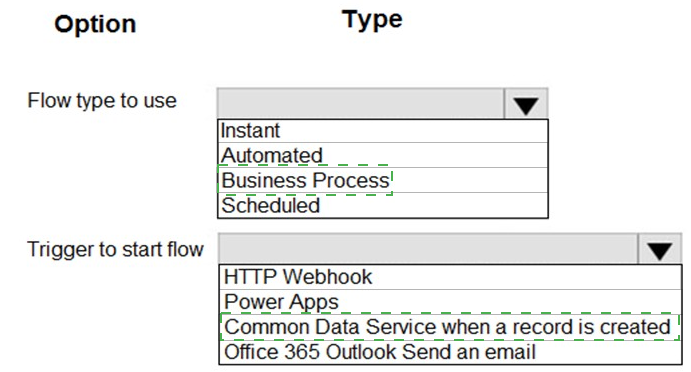Select last entry in flow type list
Viewport: 691px width, 372px height.
[x=383, y=205]
